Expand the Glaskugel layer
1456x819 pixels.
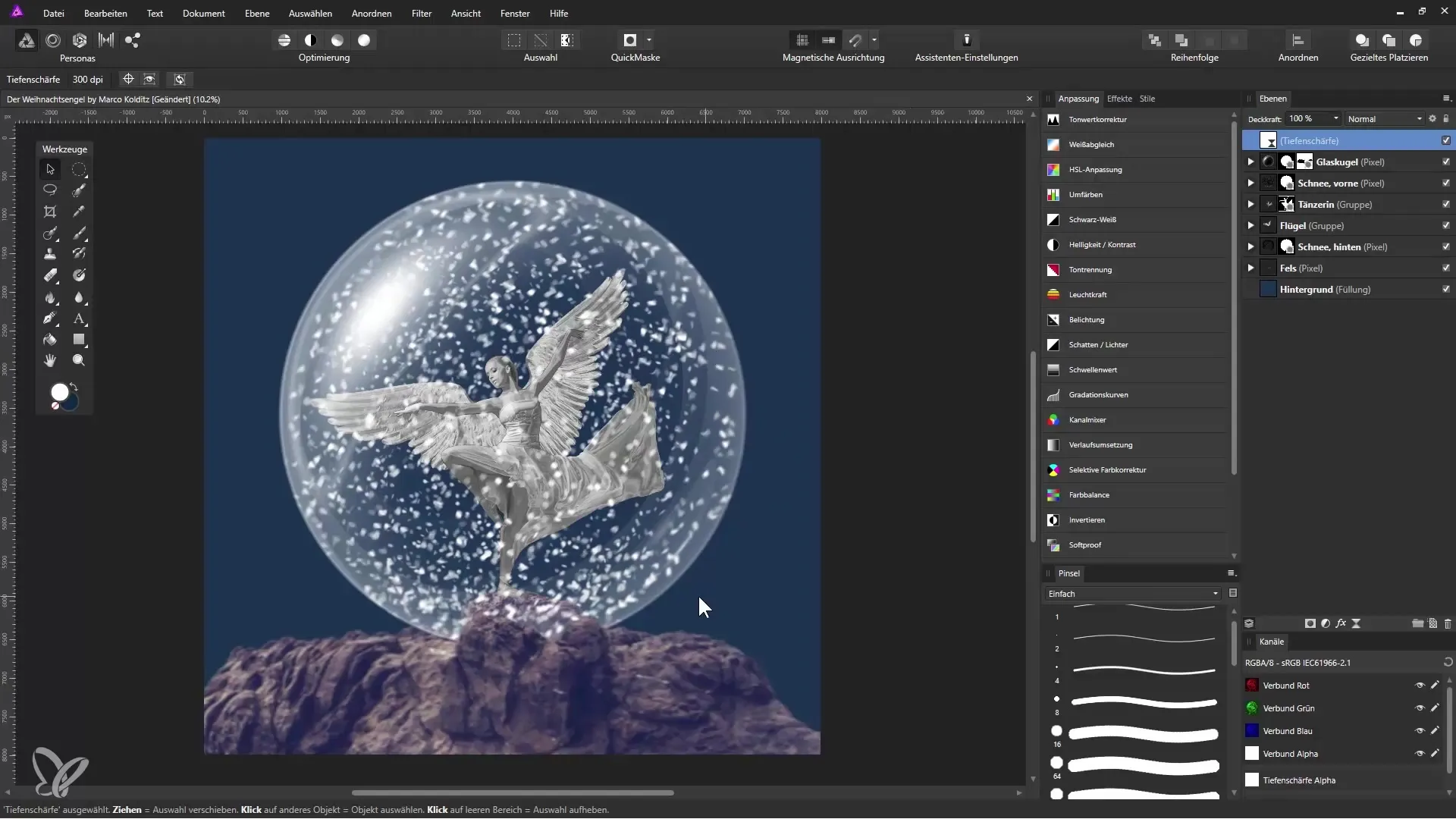point(1250,162)
